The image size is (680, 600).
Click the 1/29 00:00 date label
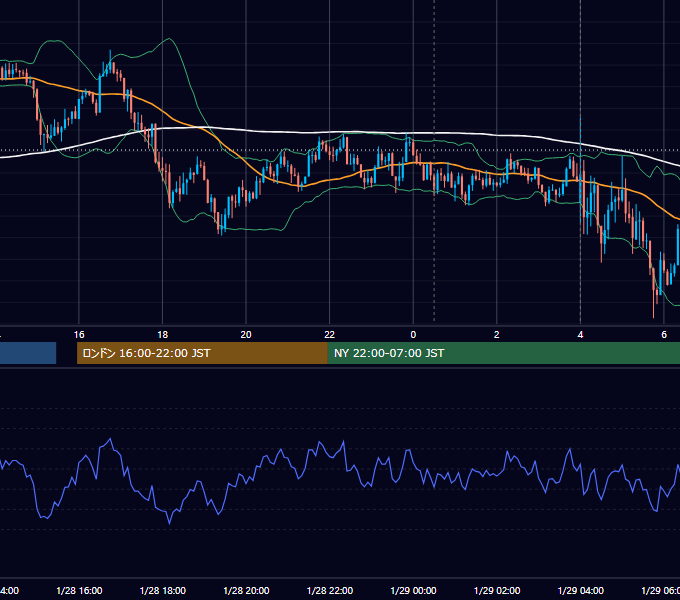point(413,590)
